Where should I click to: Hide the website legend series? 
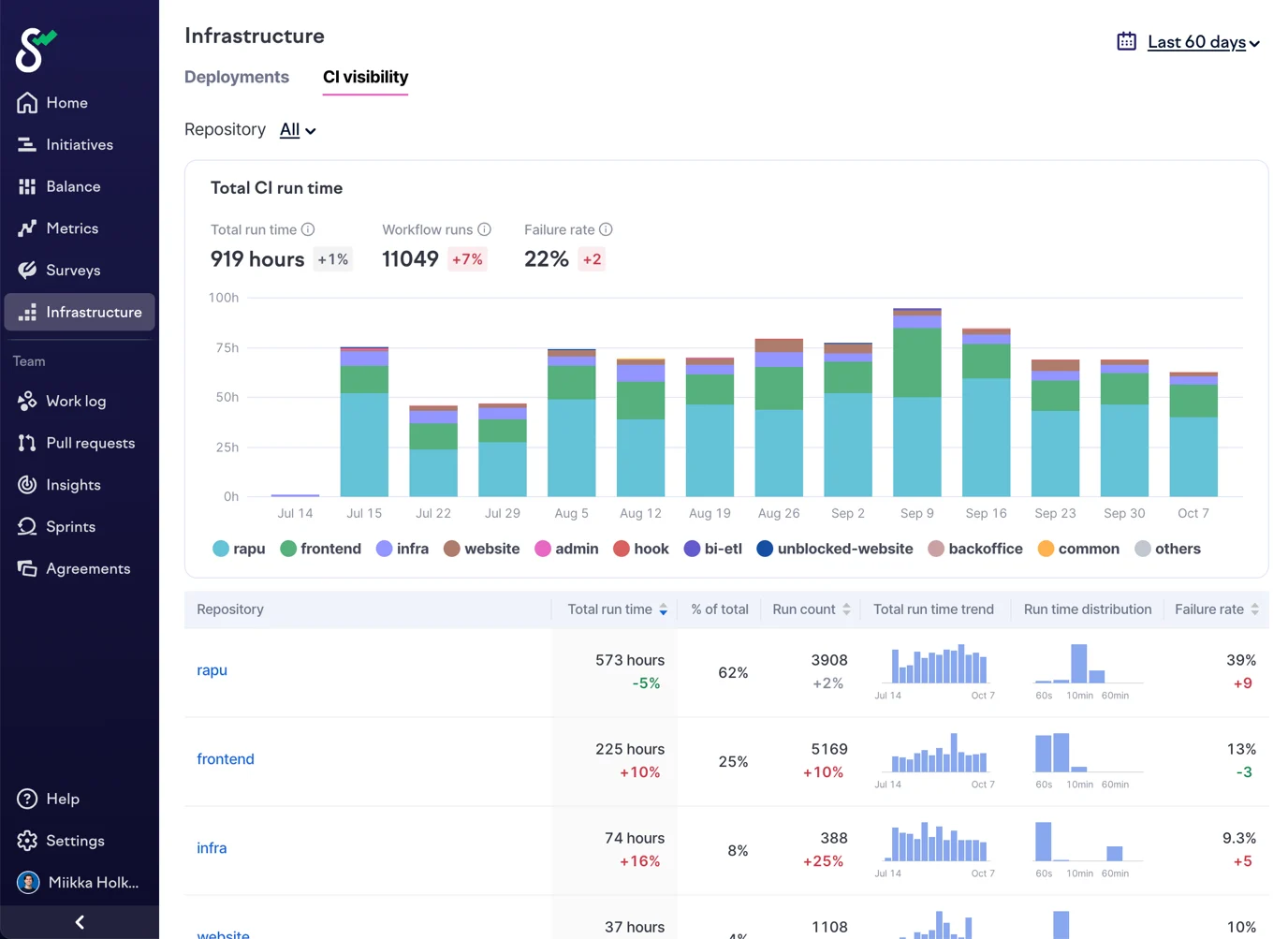(481, 550)
